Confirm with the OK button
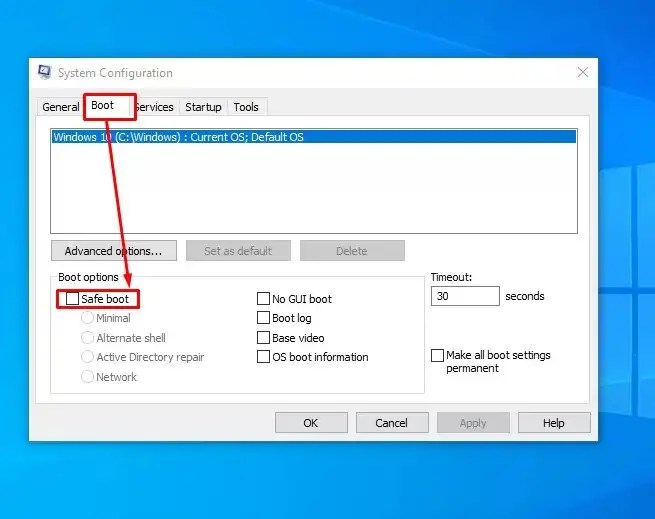Image resolution: width=655 pixels, height=519 pixels. [x=311, y=423]
